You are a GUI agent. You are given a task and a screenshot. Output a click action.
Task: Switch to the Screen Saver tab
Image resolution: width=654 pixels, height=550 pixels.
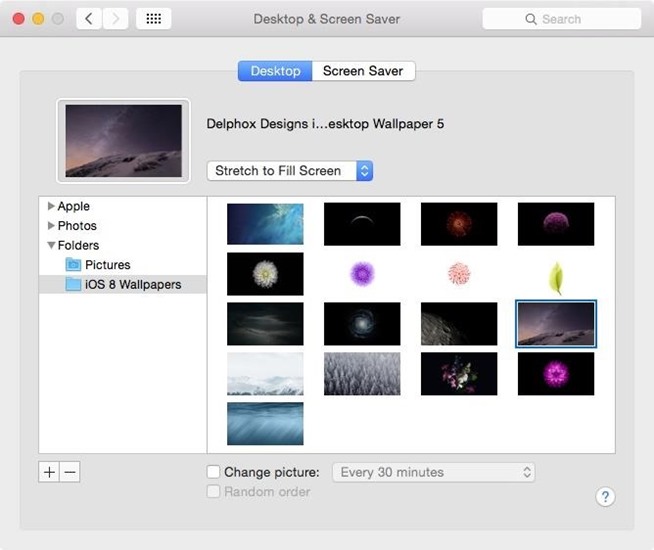coord(363,71)
